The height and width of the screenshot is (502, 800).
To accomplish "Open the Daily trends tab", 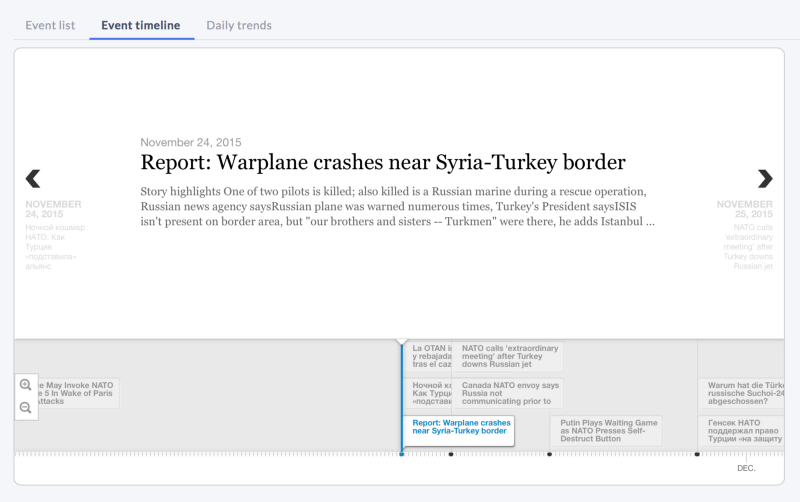I will coord(239,25).
